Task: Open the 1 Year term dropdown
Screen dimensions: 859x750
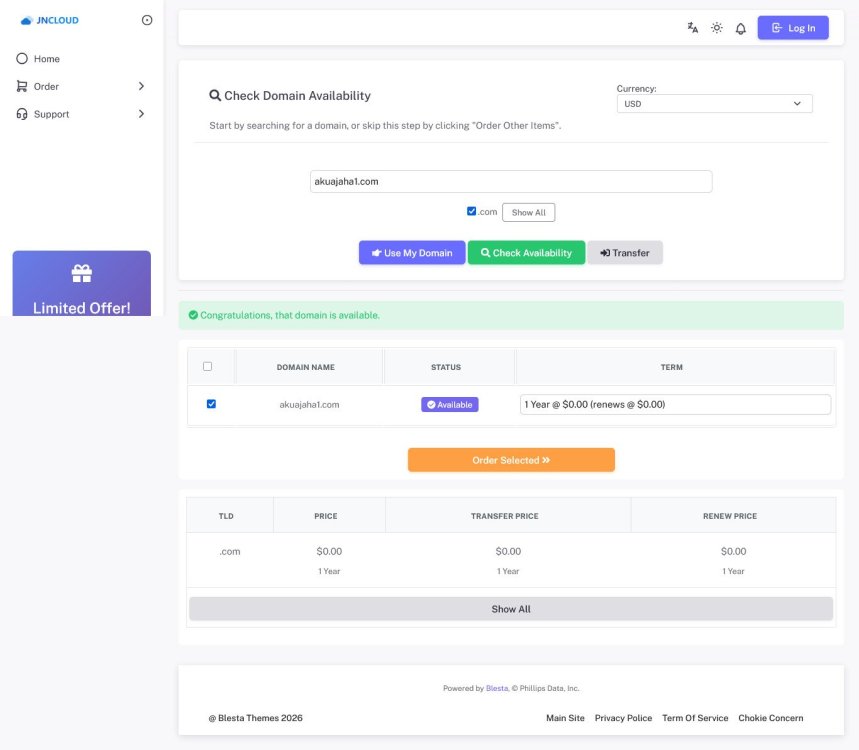Action: (x=675, y=404)
